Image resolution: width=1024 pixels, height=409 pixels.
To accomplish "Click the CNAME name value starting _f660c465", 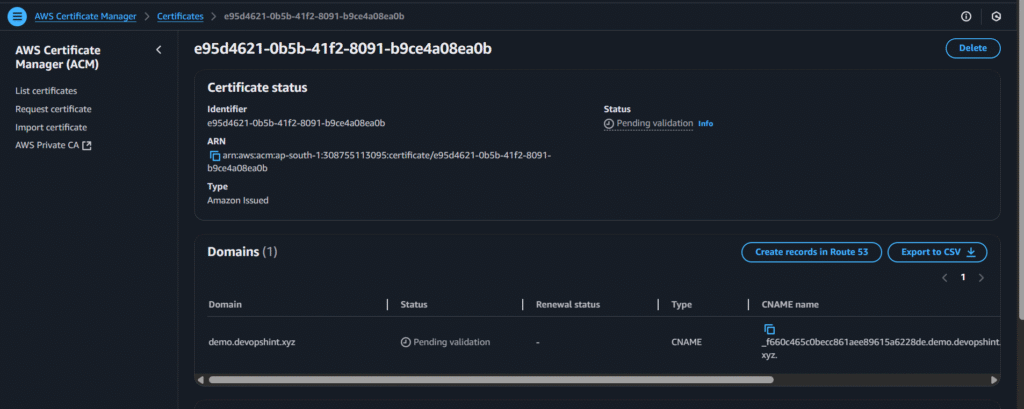I will tap(881, 349).
